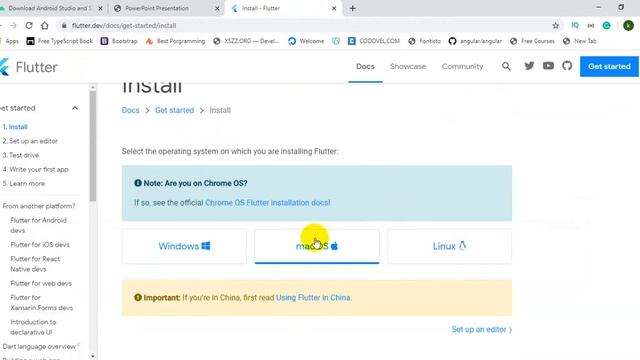Open the CODOVEL.COM bookmark

point(373,41)
